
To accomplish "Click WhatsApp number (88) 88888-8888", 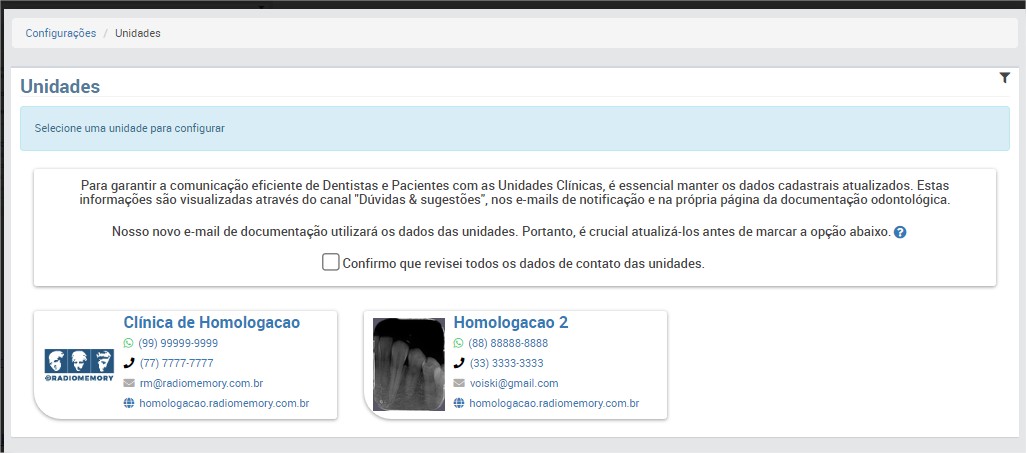I will point(508,343).
